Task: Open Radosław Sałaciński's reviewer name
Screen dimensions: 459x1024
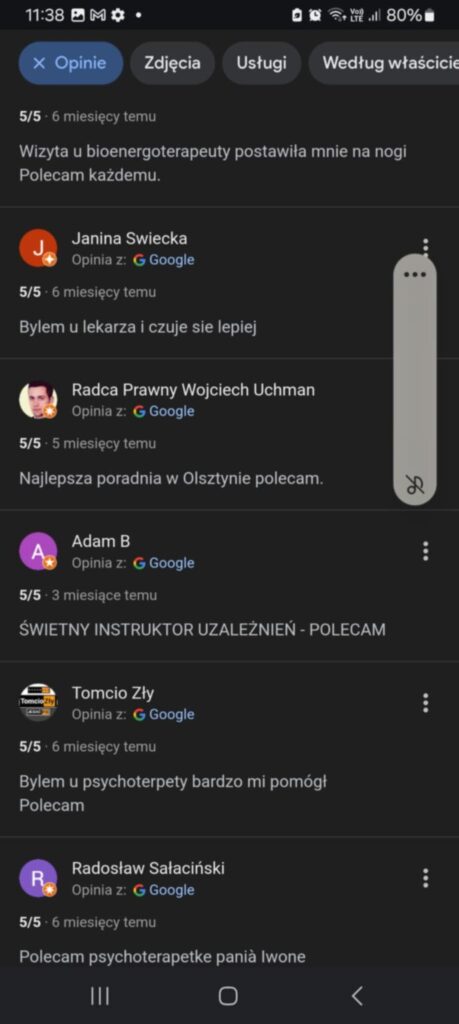Action: pyautogui.click(x=148, y=868)
